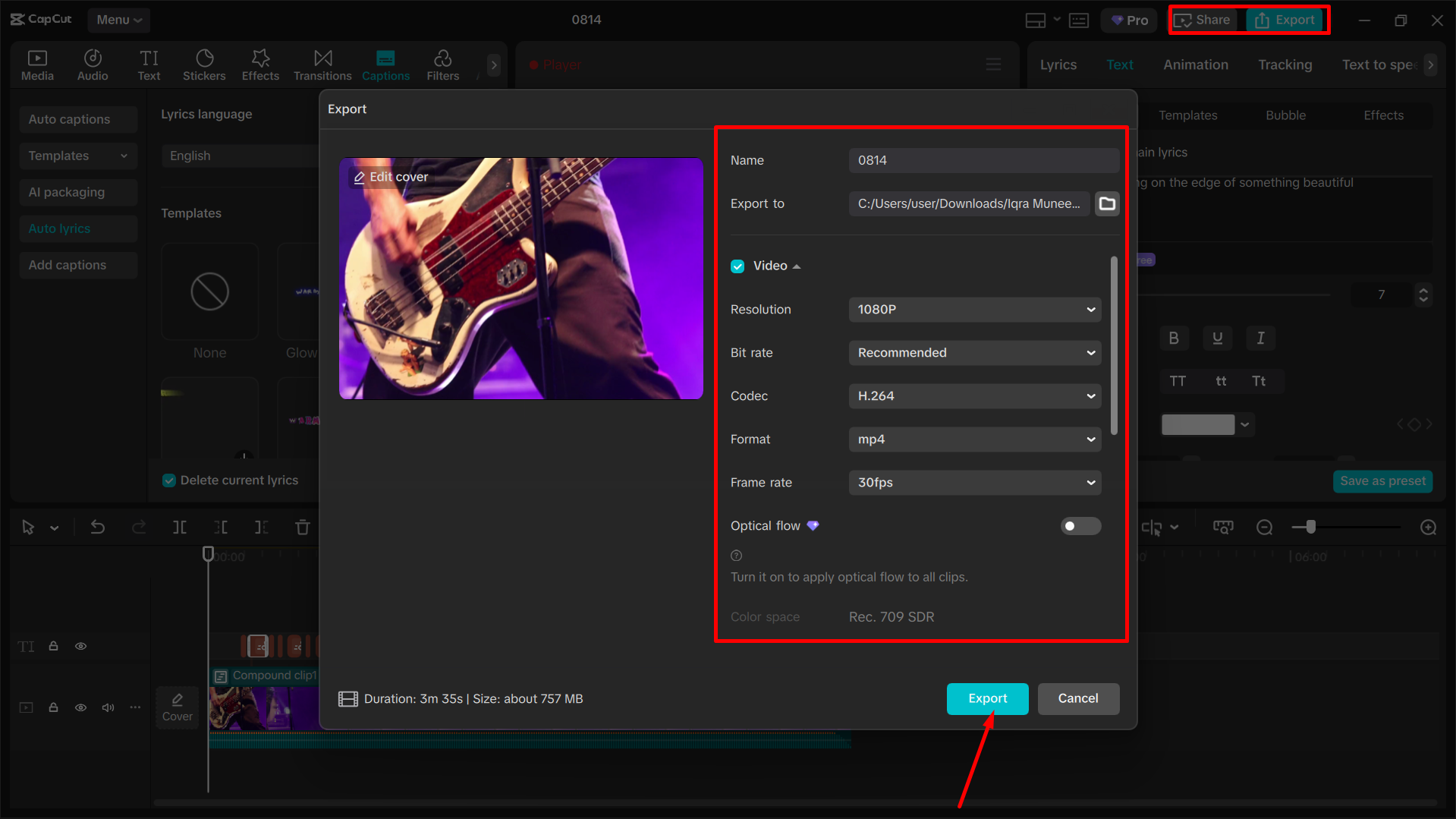Open the Menu dropdown next to CapCut logo

118,20
